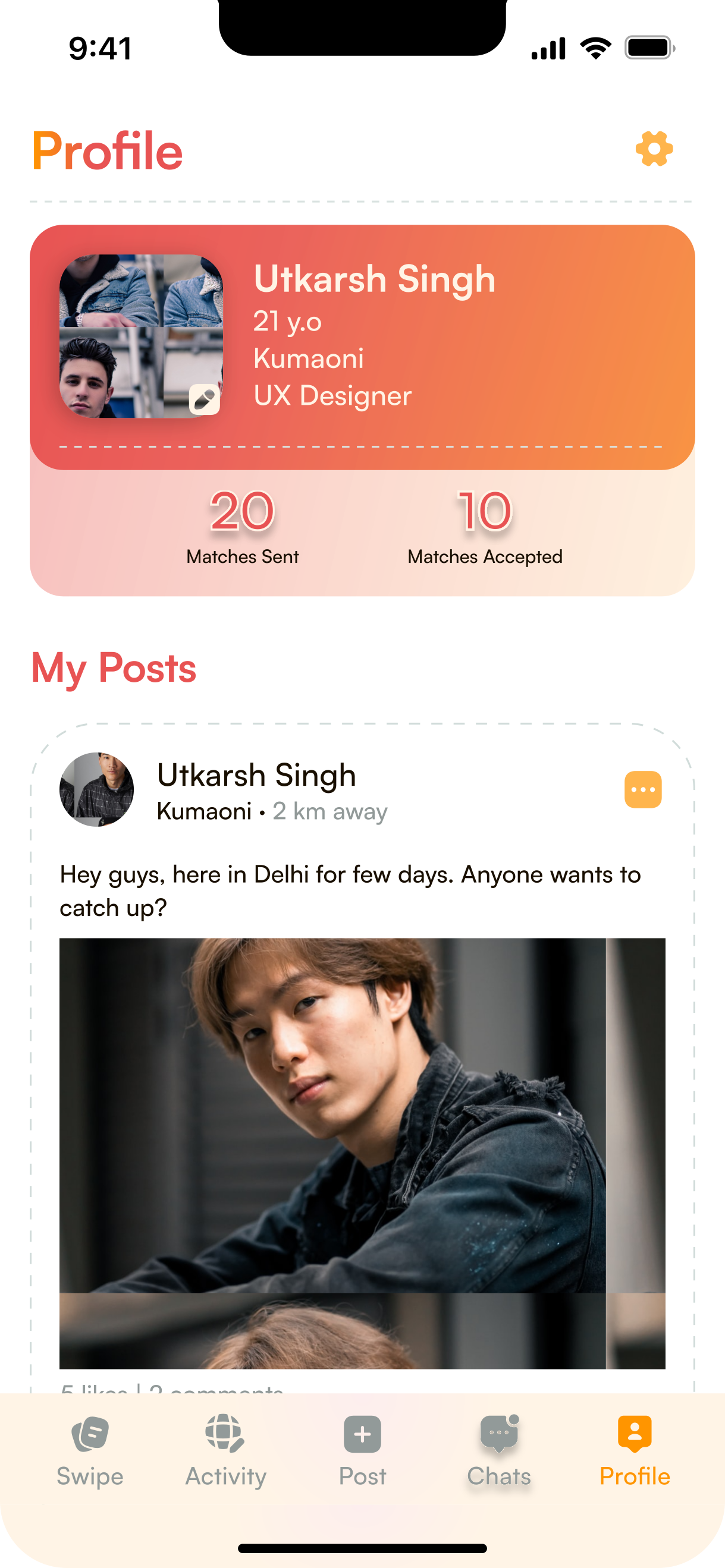The width and height of the screenshot is (725, 1568).
Task: Tap the Utkarsh Singh profile card name
Action: click(x=375, y=279)
